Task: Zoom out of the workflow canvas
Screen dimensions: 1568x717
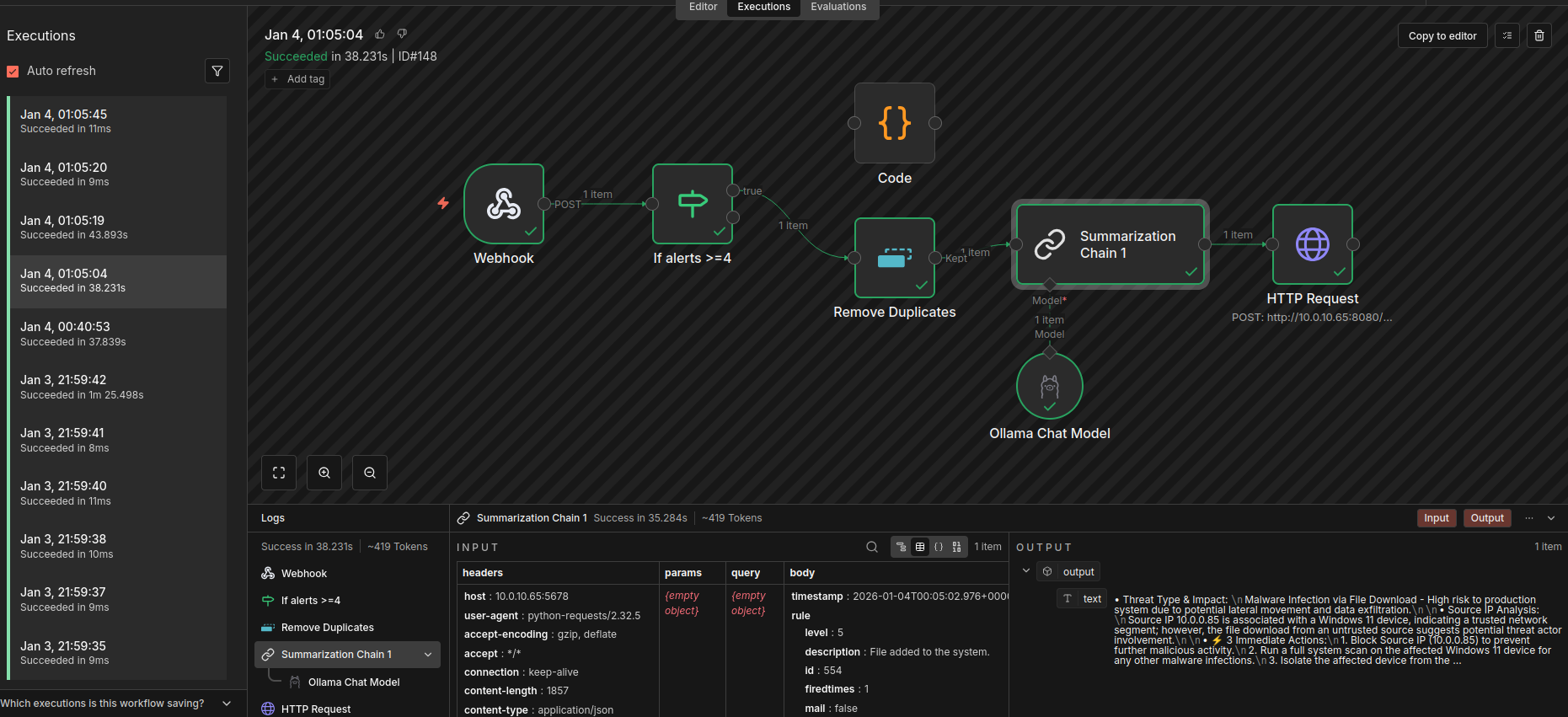Action: (370, 473)
